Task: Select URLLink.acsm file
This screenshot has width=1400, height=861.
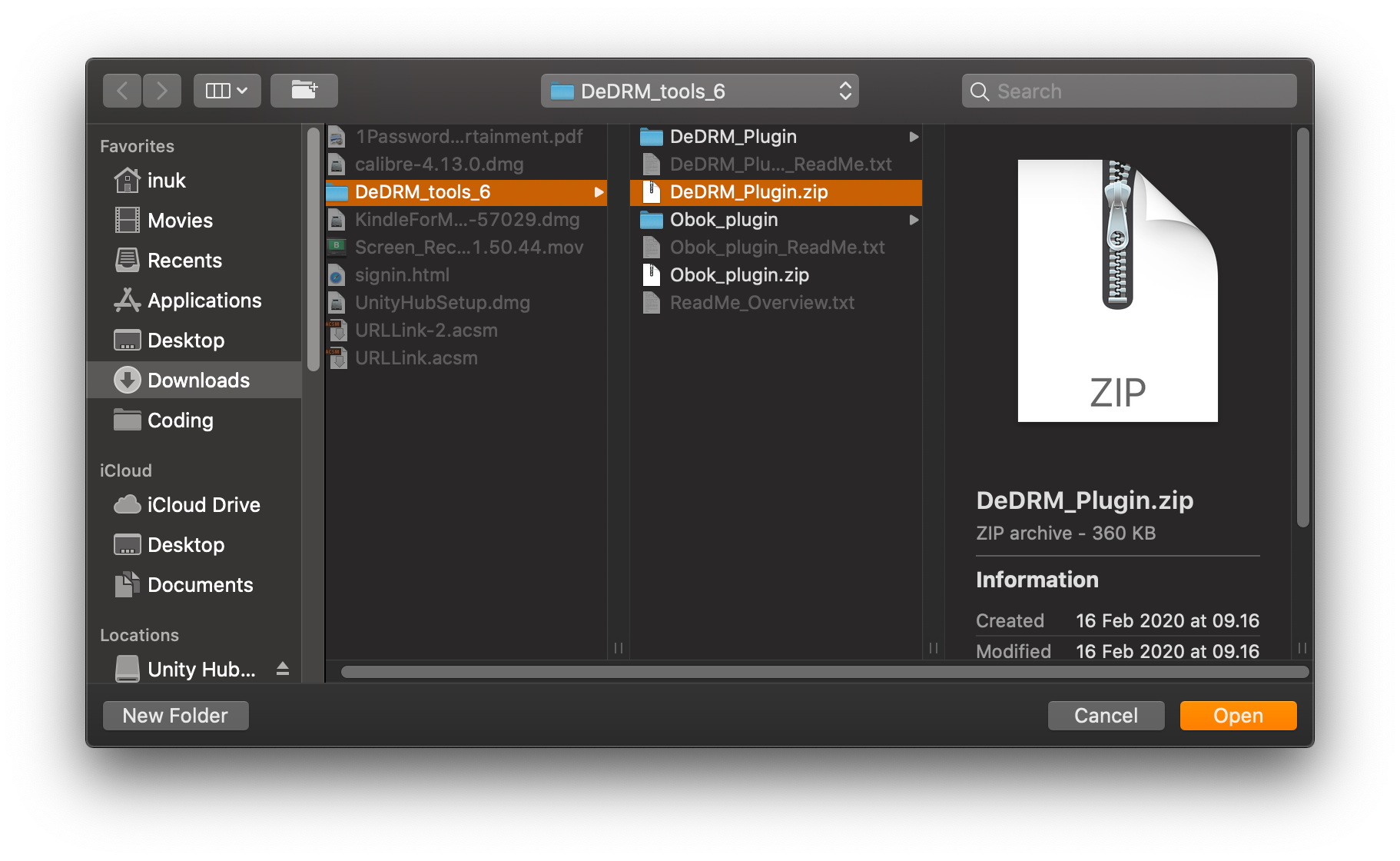Action: [x=466, y=358]
